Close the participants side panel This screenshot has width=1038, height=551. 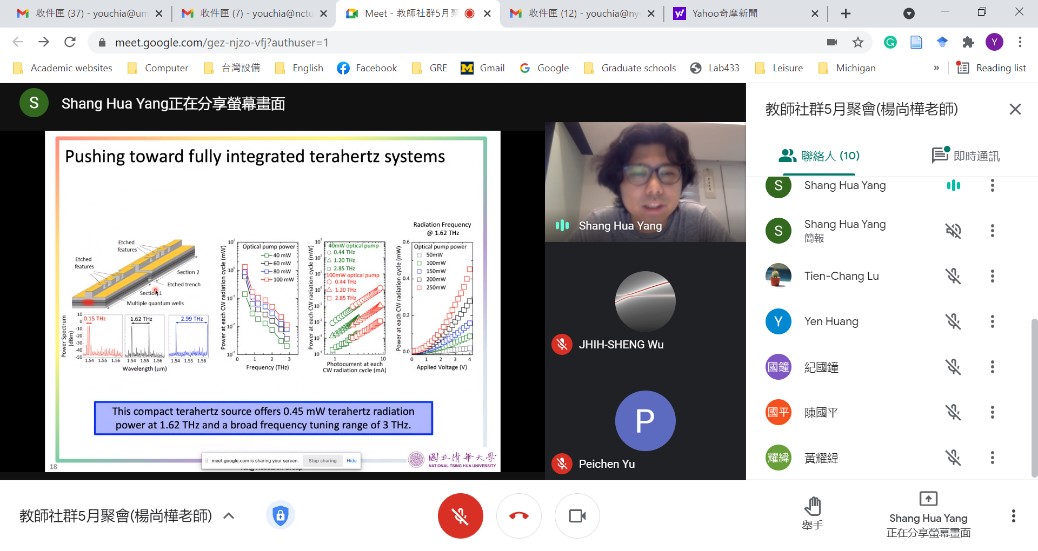(1015, 109)
